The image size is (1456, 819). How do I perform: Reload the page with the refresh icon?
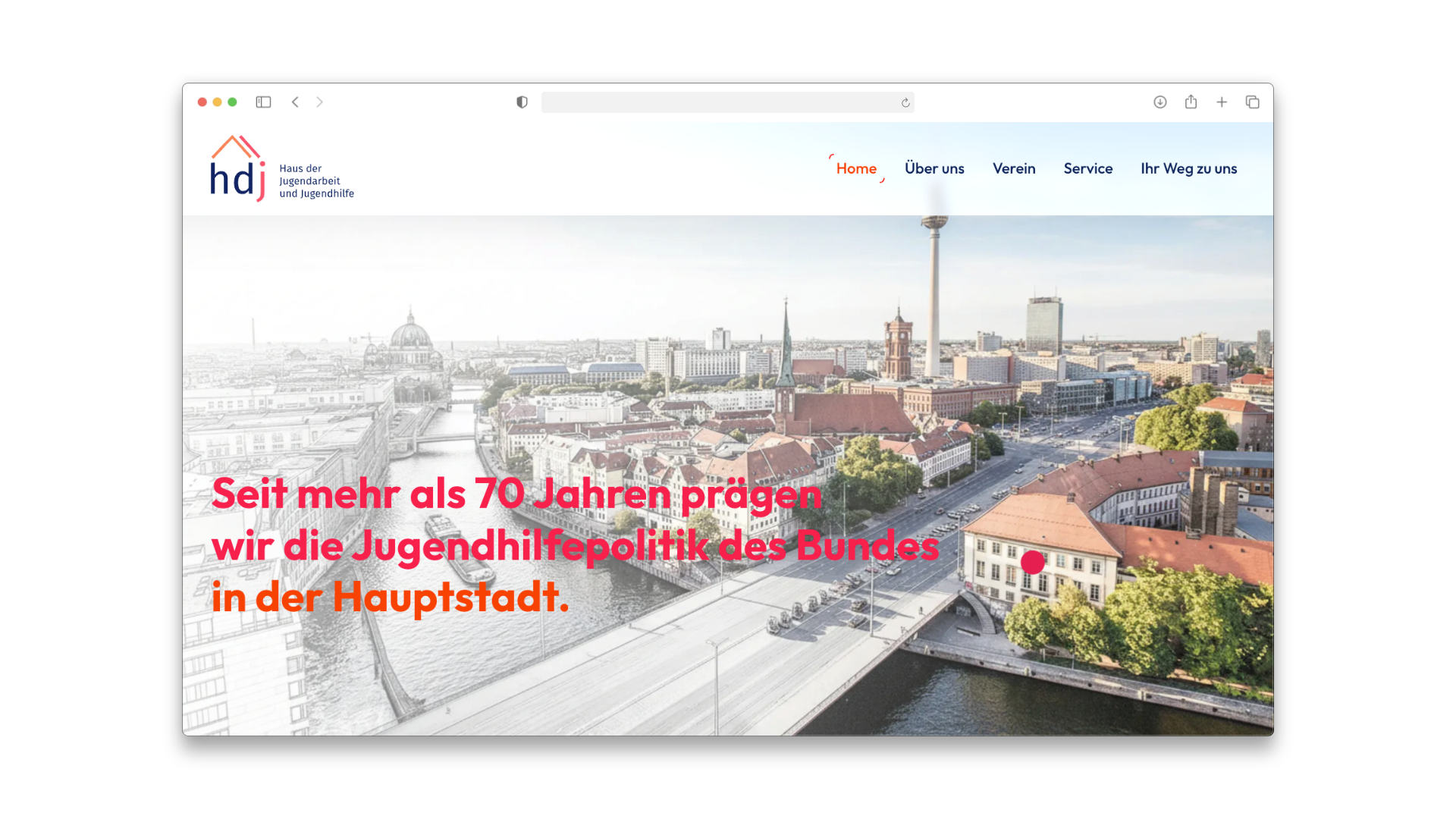[905, 103]
